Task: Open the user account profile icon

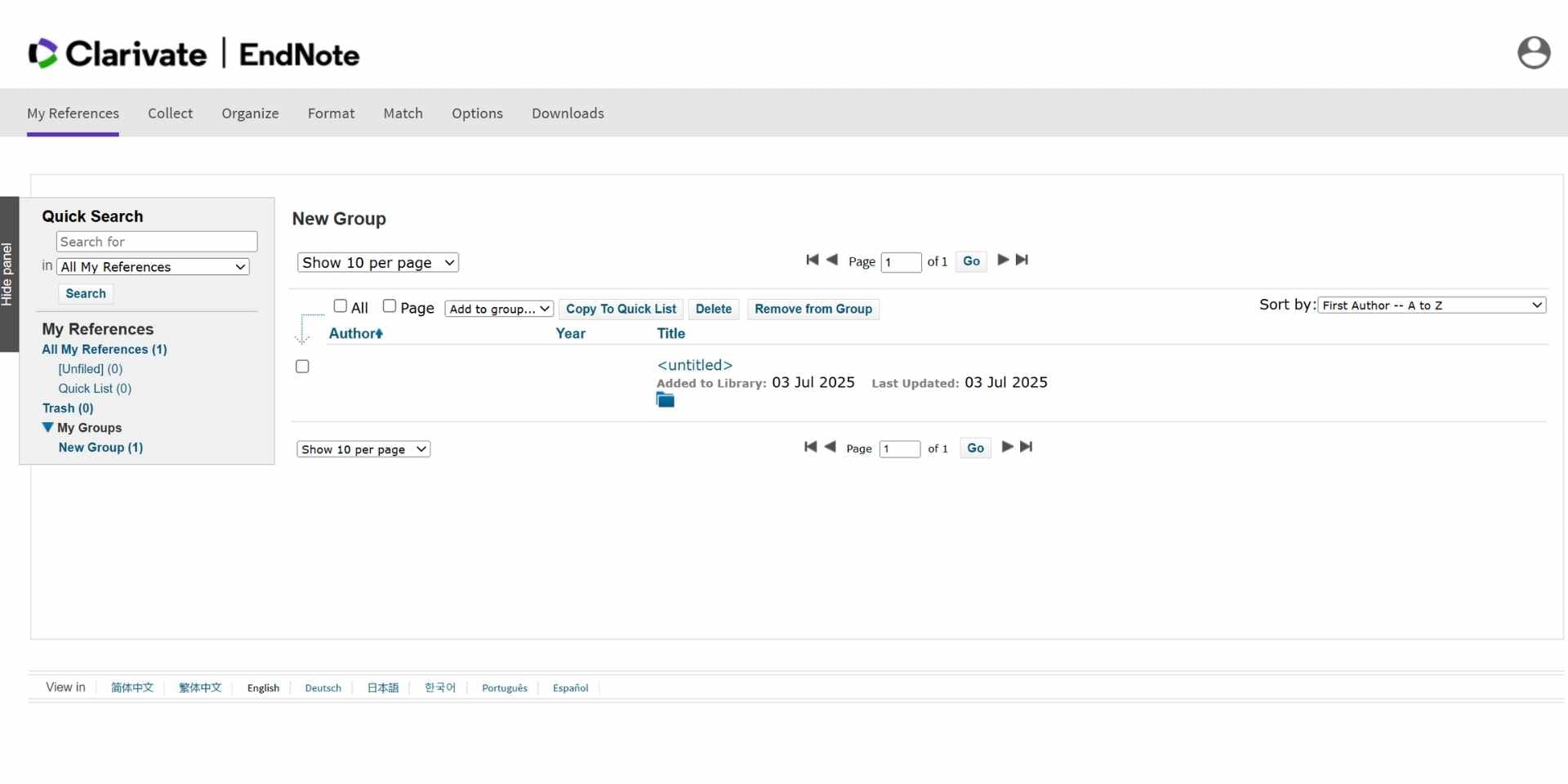Action: coord(1533,53)
